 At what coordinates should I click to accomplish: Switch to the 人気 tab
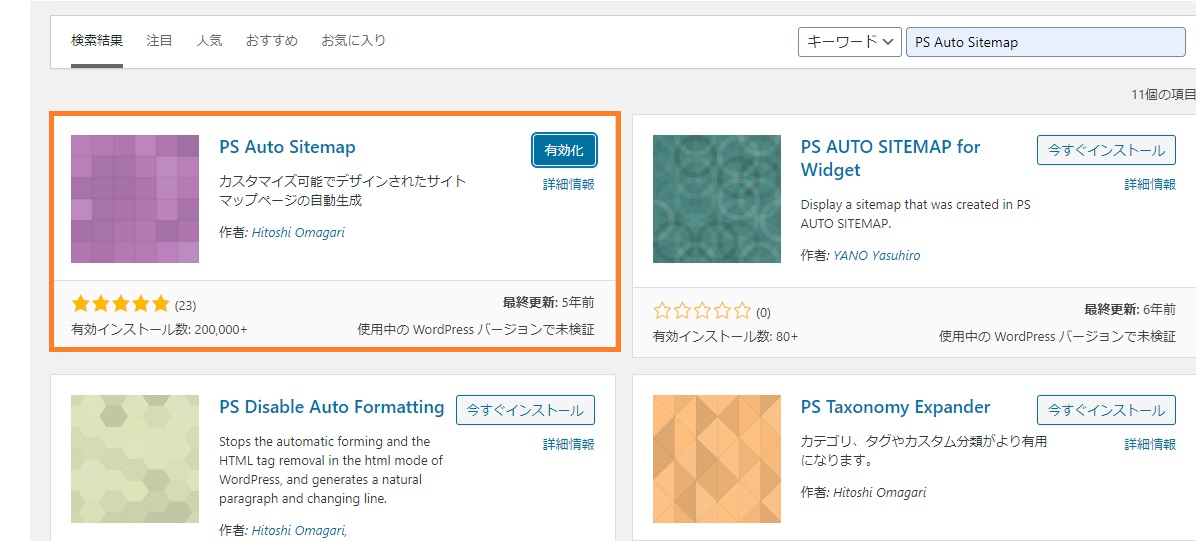point(209,40)
